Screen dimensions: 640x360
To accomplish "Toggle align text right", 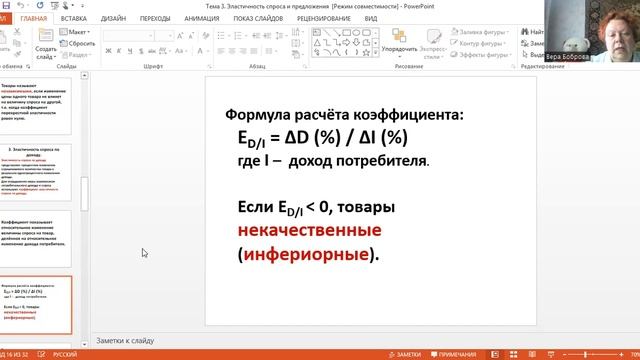I will click(243, 51).
